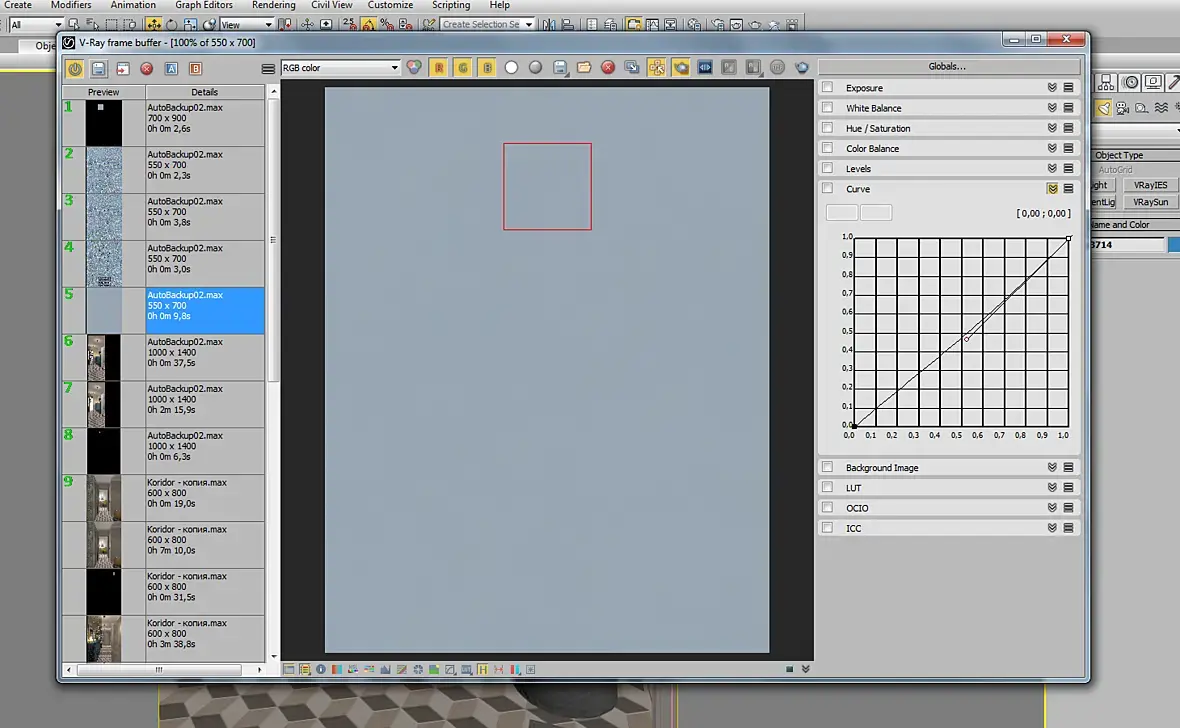Image resolution: width=1180 pixels, height=728 pixels.
Task: Open the Modifiers menu
Action: pos(71,5)
